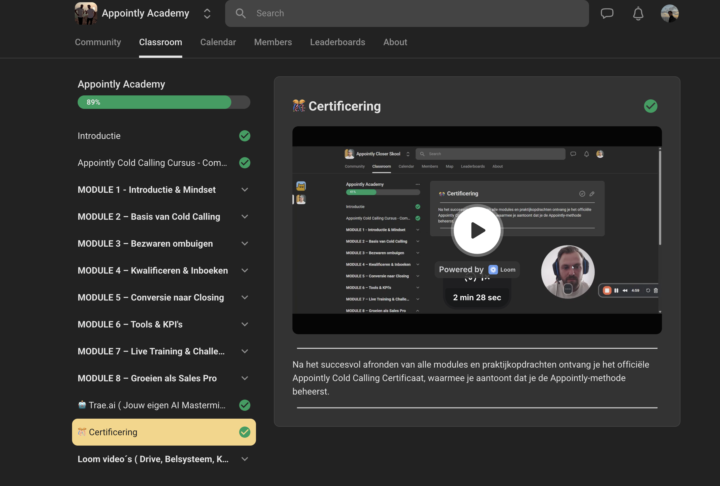Toggle the Cold Calling Cursus checkmark
This screenshot has width=720, height=486.
tap(245, 163)
